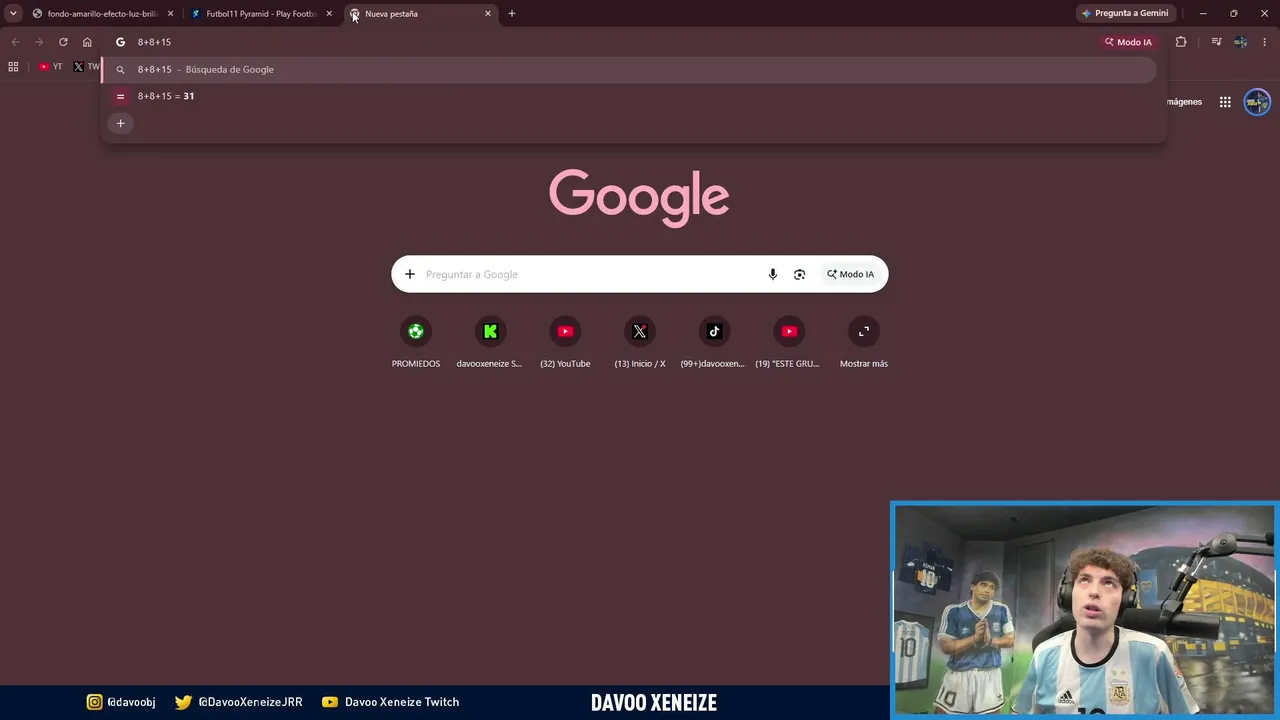Open the (13) Inicio / X shortcut
This screenshot has width=1280, height=720.
point(640,343)
